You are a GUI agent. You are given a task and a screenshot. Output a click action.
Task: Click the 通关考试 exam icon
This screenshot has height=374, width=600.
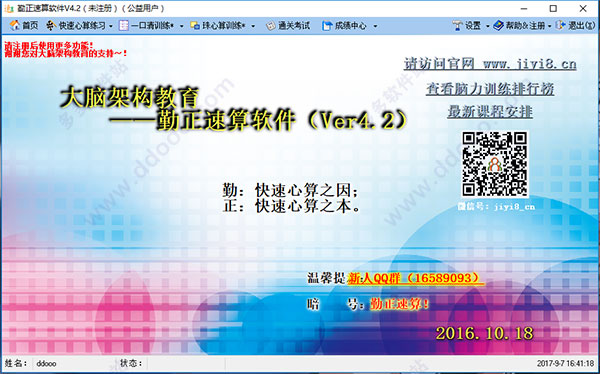[271, 26]
